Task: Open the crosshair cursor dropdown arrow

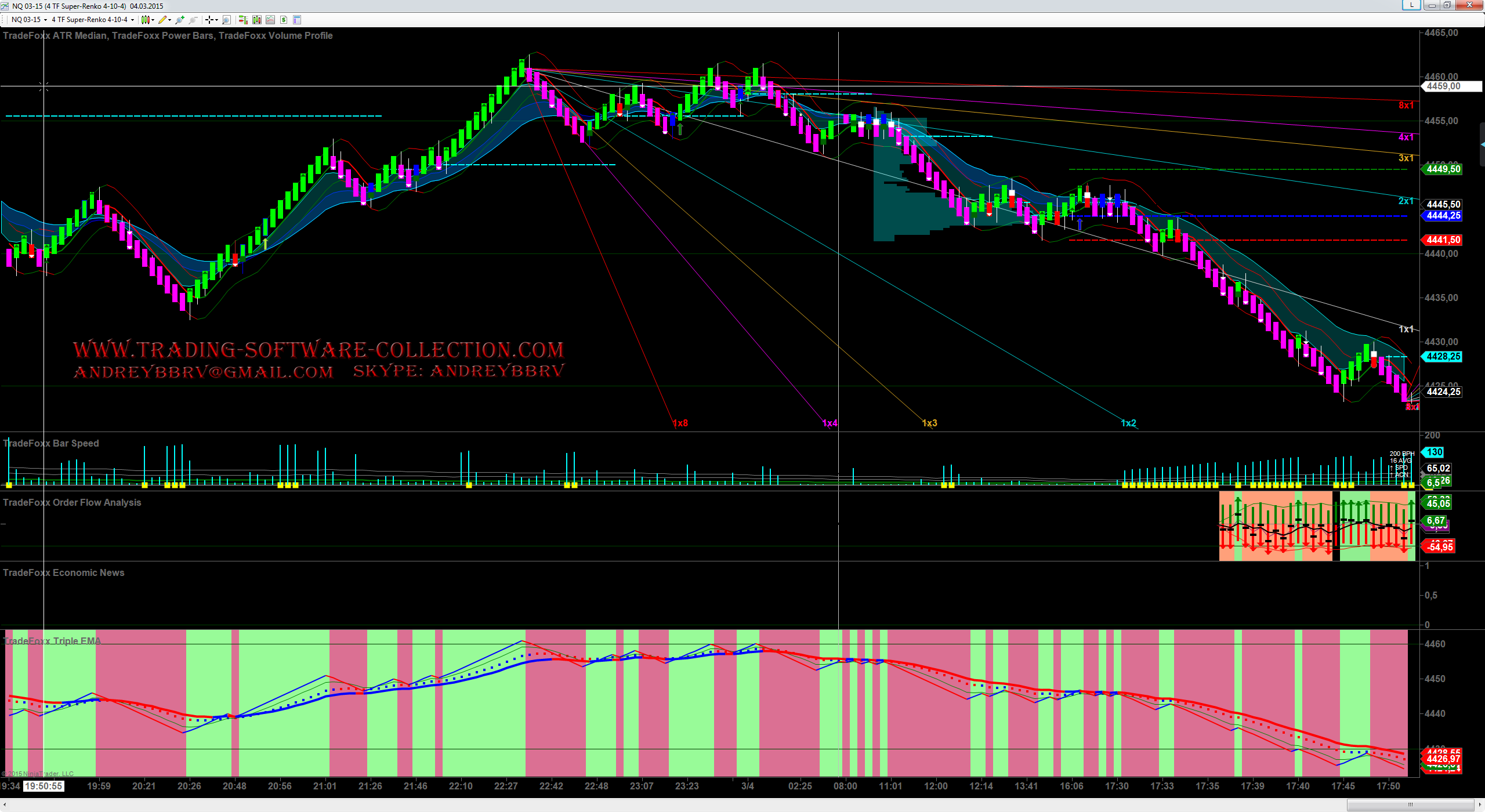Action: click(x=216, y=20)
